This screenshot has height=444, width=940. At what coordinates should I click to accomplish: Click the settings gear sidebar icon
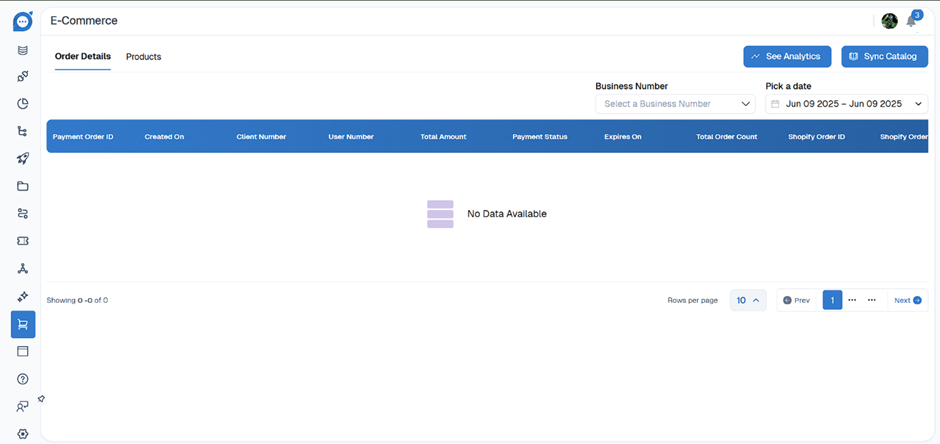pos(22,434)
